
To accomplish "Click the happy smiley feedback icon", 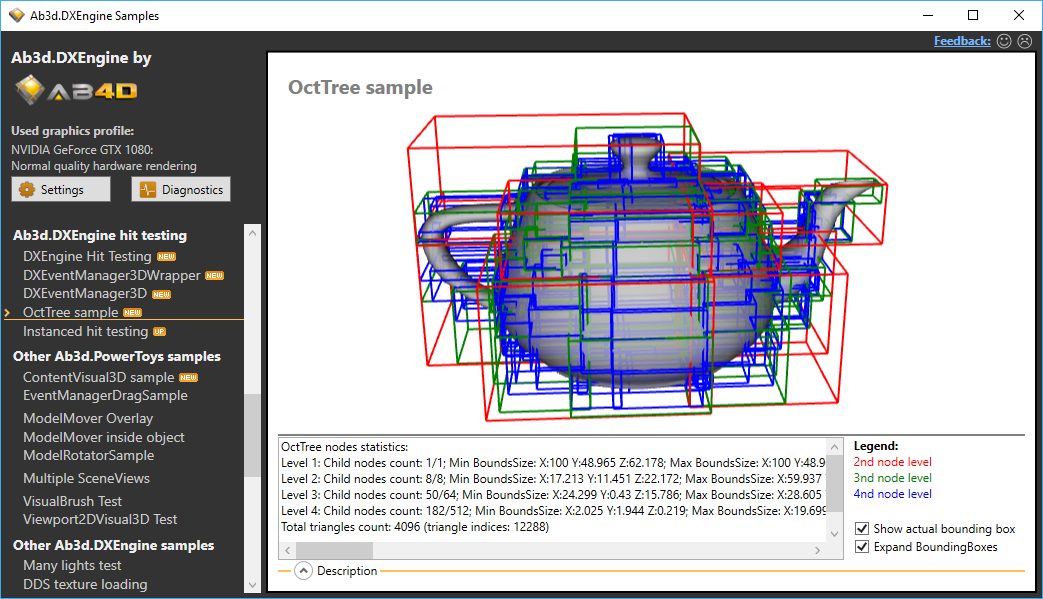I will click(x=1004, y=41).
